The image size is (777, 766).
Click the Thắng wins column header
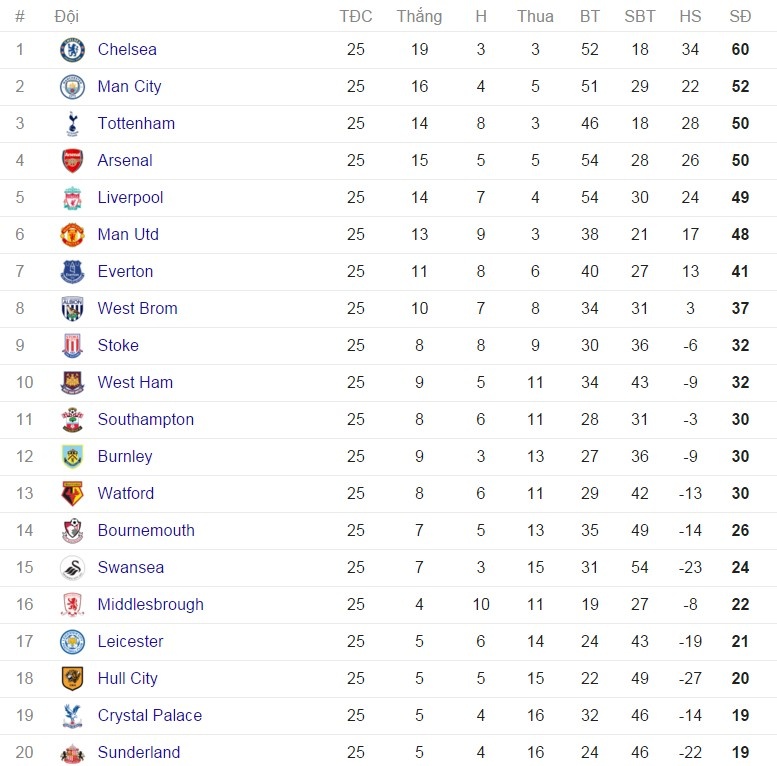tap(419, 16)
